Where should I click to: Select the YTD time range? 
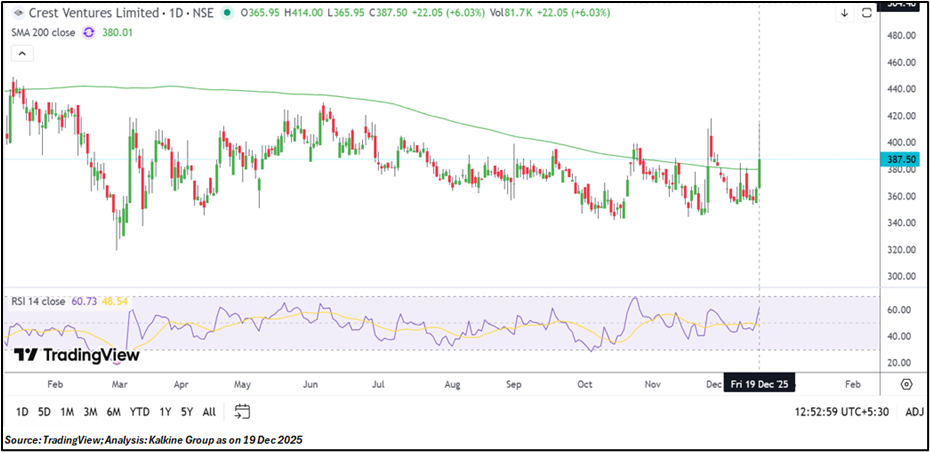pos(140,411)
